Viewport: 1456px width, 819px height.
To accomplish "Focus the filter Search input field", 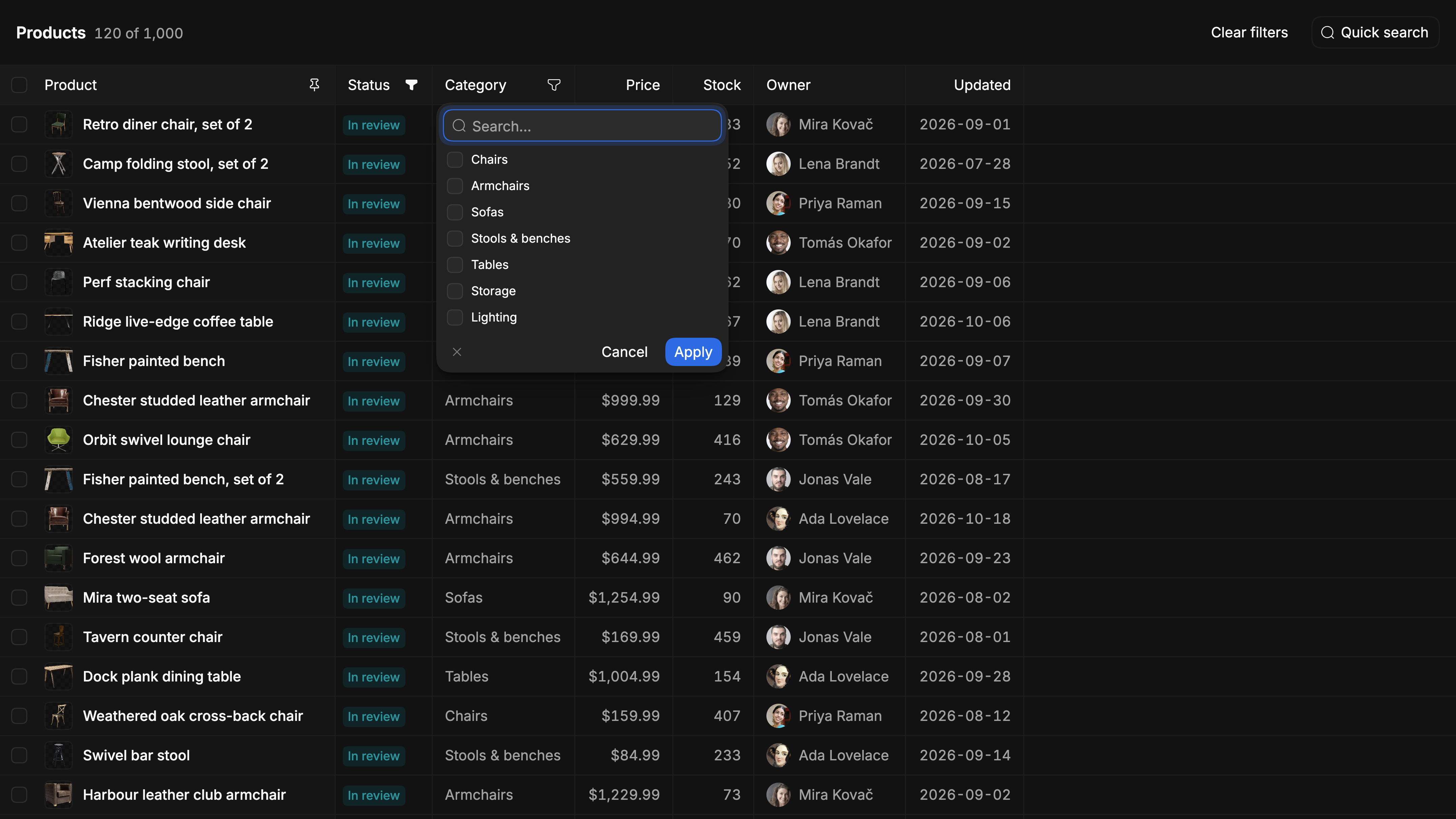I will tap(582, 125).
